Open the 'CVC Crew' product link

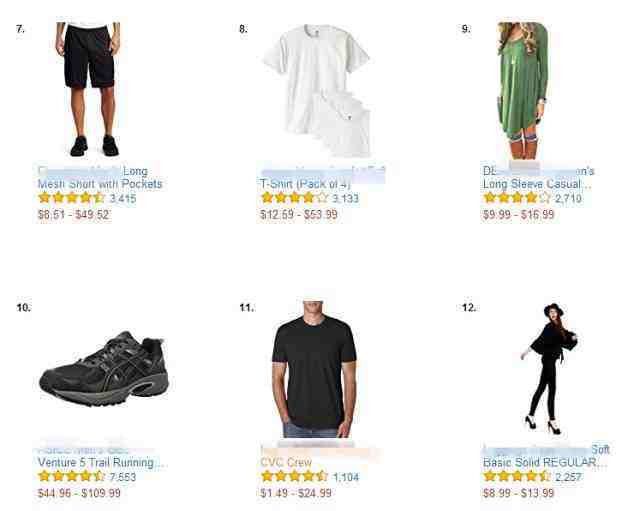pyautogui.click(x=286, y=463)
